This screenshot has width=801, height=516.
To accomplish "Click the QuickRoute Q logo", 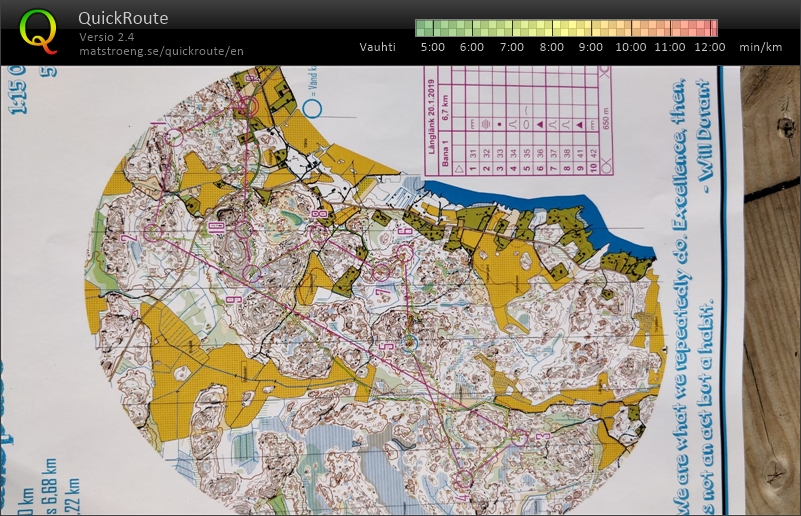I will (x=38, y=32).
